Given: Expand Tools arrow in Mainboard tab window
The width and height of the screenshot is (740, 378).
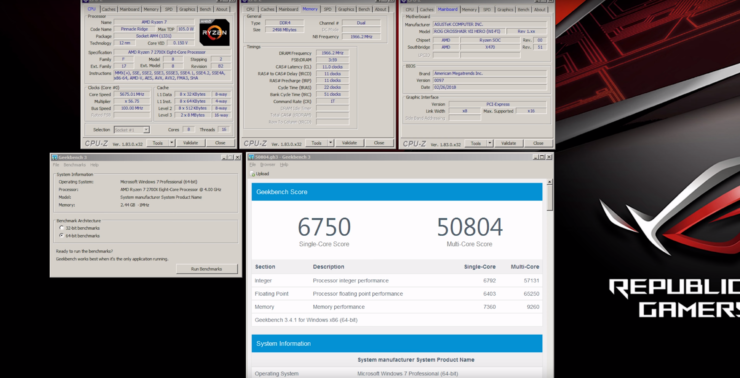Looking at the screenshot, I should coord(490,143).
